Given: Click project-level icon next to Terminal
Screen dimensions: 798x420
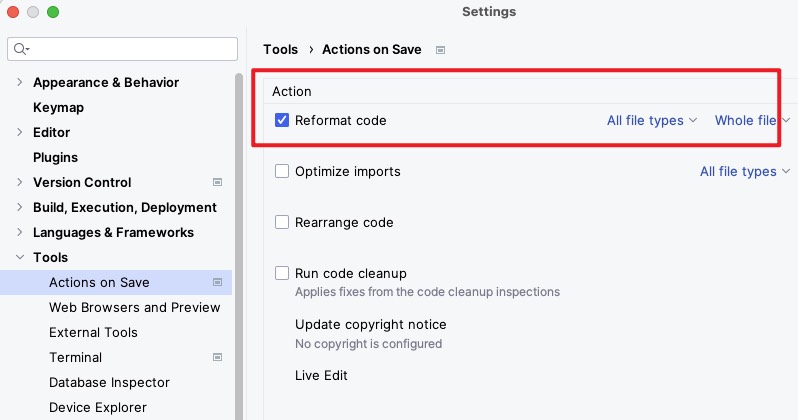Looking at the screenshot, I should coord(217,357).
